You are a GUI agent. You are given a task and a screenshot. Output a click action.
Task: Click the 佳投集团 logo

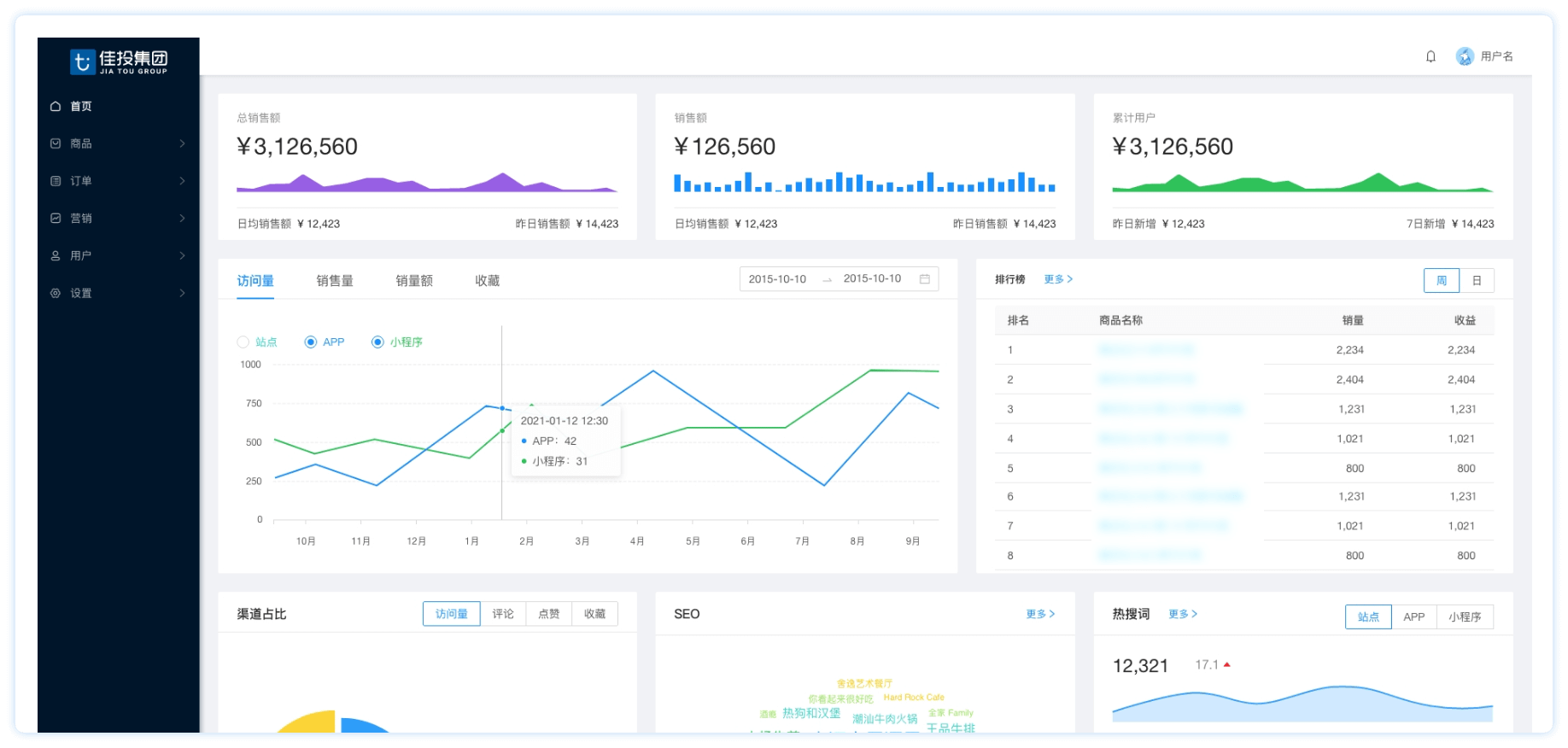pyautogui.click(x=119, y=61)
